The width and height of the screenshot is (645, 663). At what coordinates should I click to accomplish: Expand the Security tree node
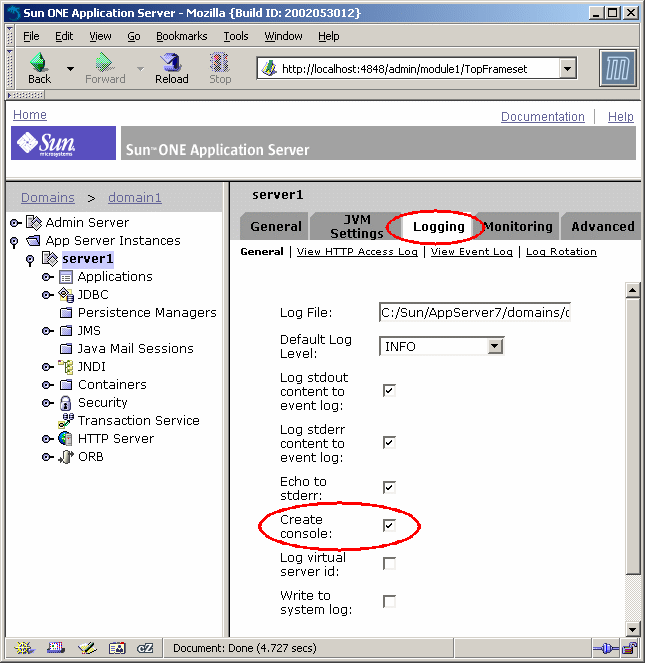tap(48, 403)
